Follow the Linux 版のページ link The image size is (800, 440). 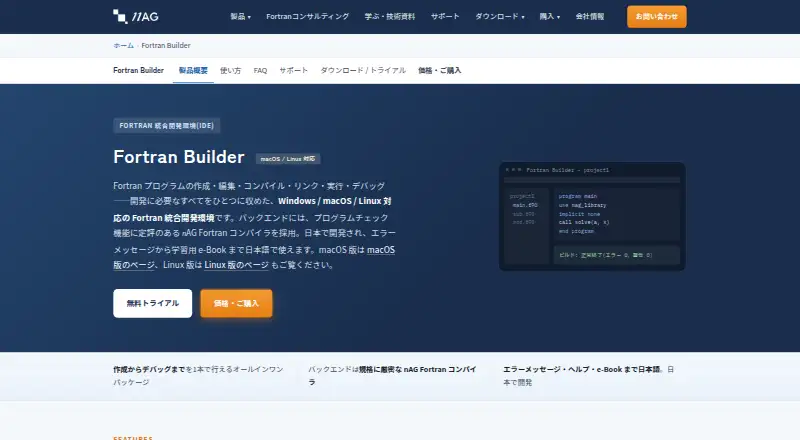(x=236, y=265)
